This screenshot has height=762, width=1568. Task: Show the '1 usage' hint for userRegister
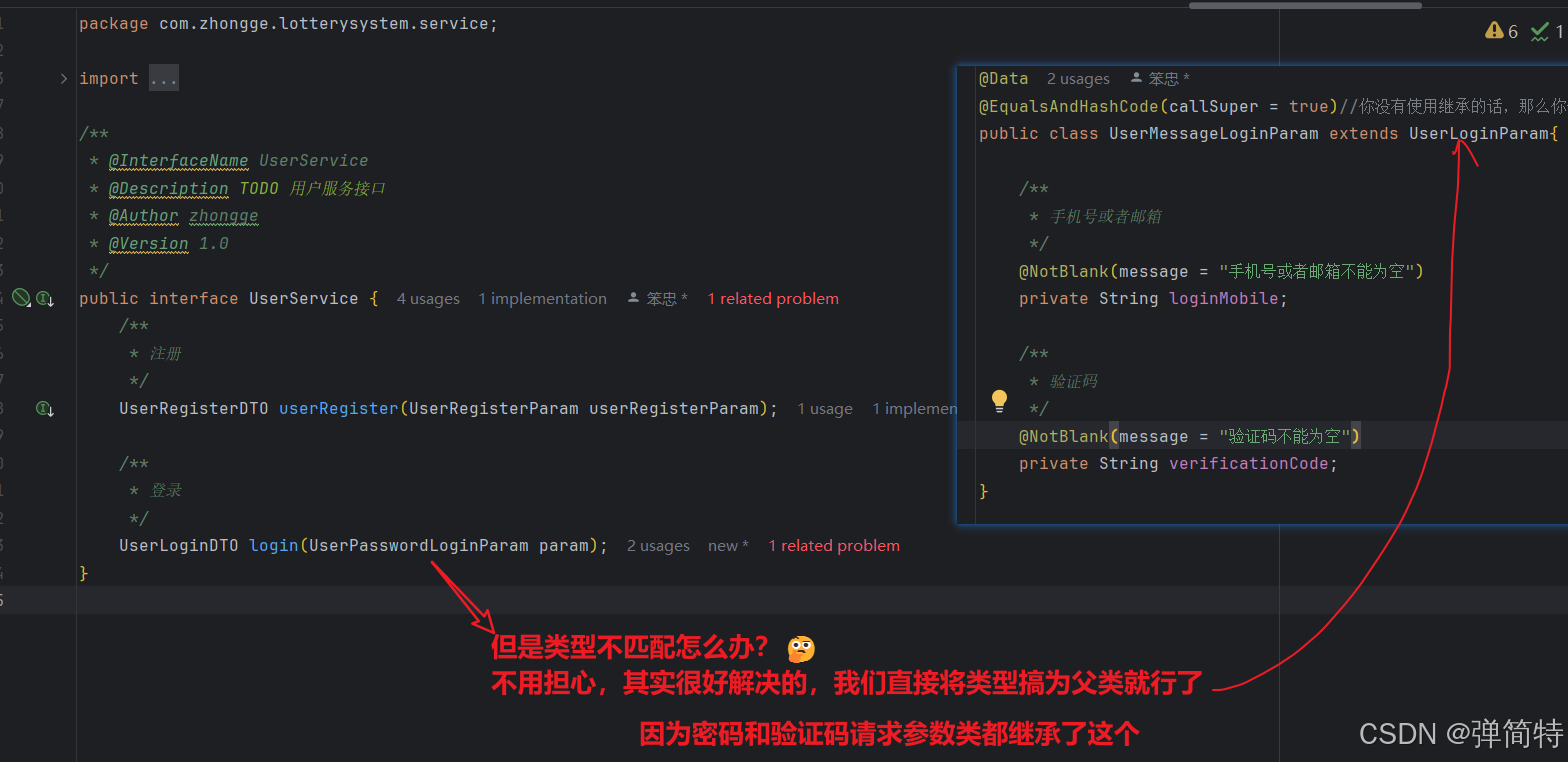(825, 408)
